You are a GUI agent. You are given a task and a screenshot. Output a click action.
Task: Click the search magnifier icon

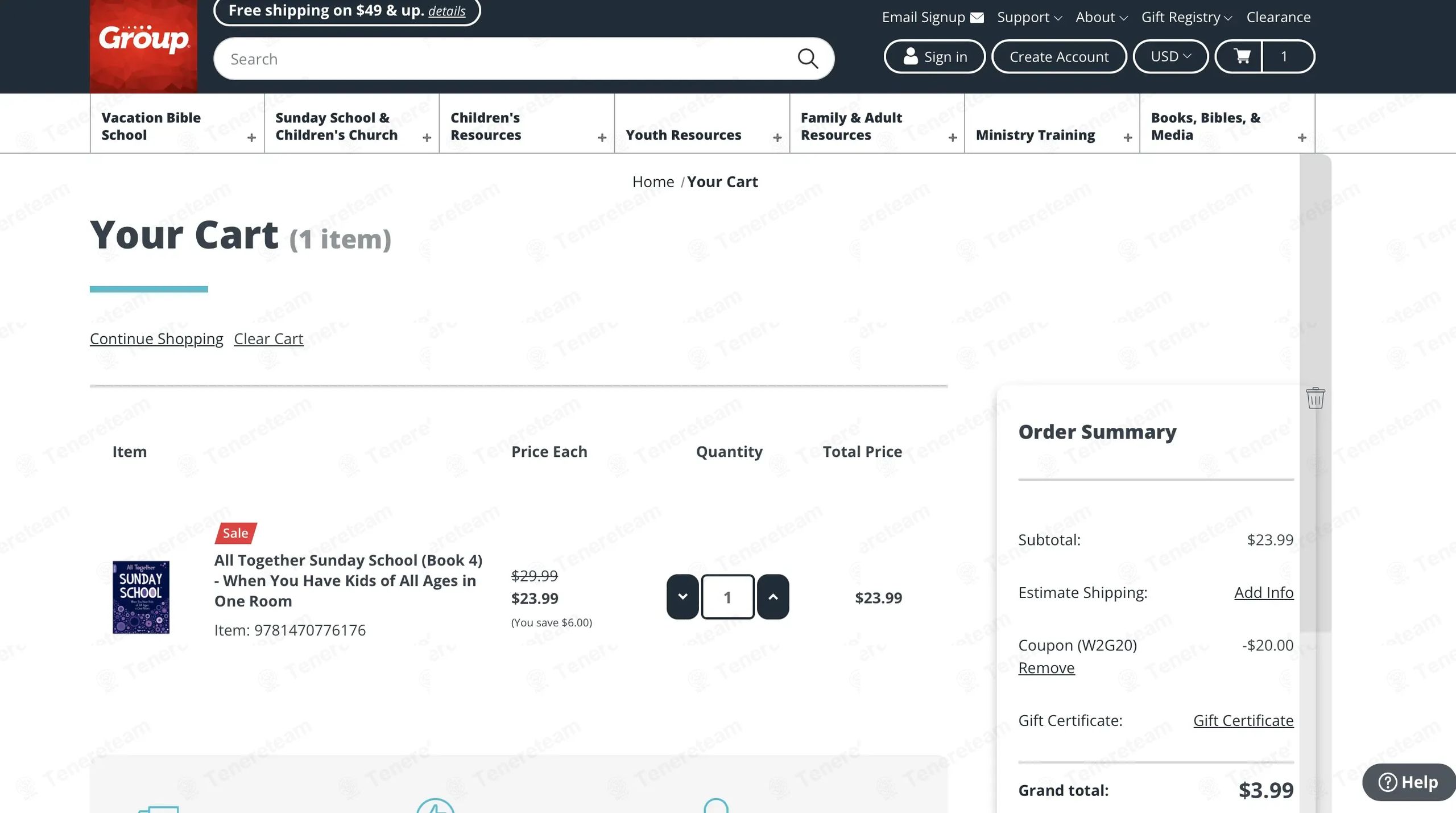point(807,59)
